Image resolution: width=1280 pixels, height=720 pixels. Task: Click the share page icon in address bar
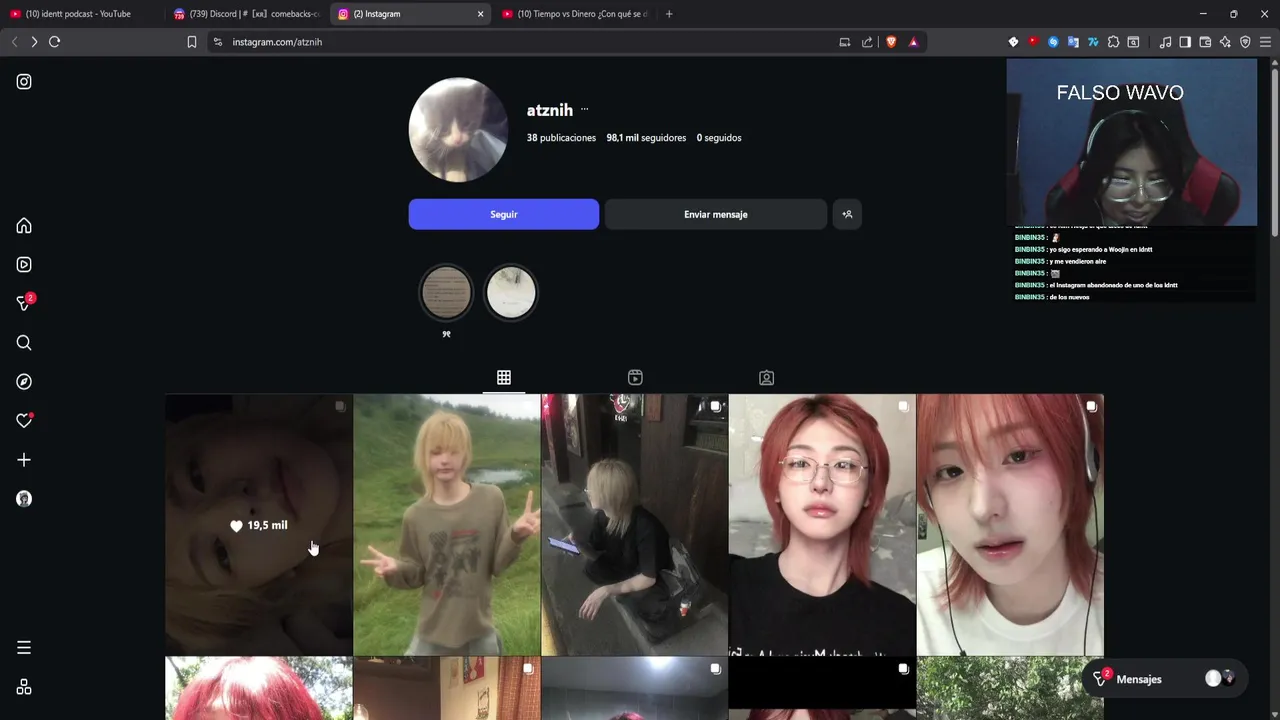(867, 42)
